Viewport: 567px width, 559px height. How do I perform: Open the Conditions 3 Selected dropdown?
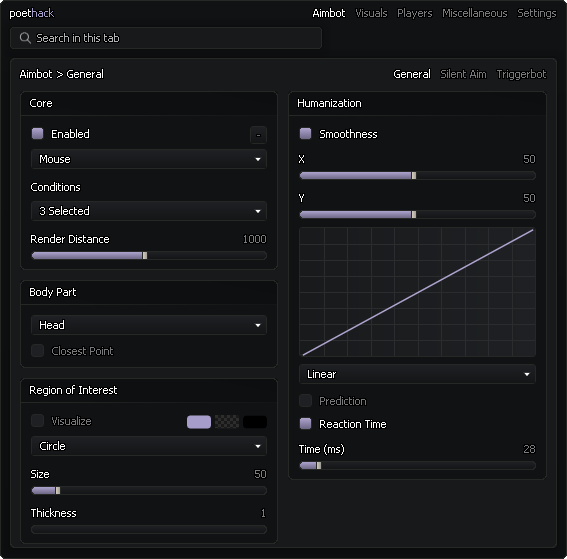click(x=149, y=211)
